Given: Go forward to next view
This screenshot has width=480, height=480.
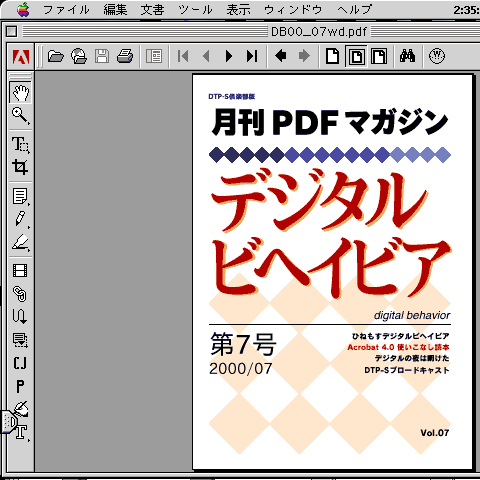Looking at the screenshot, I should coord(304,56).
